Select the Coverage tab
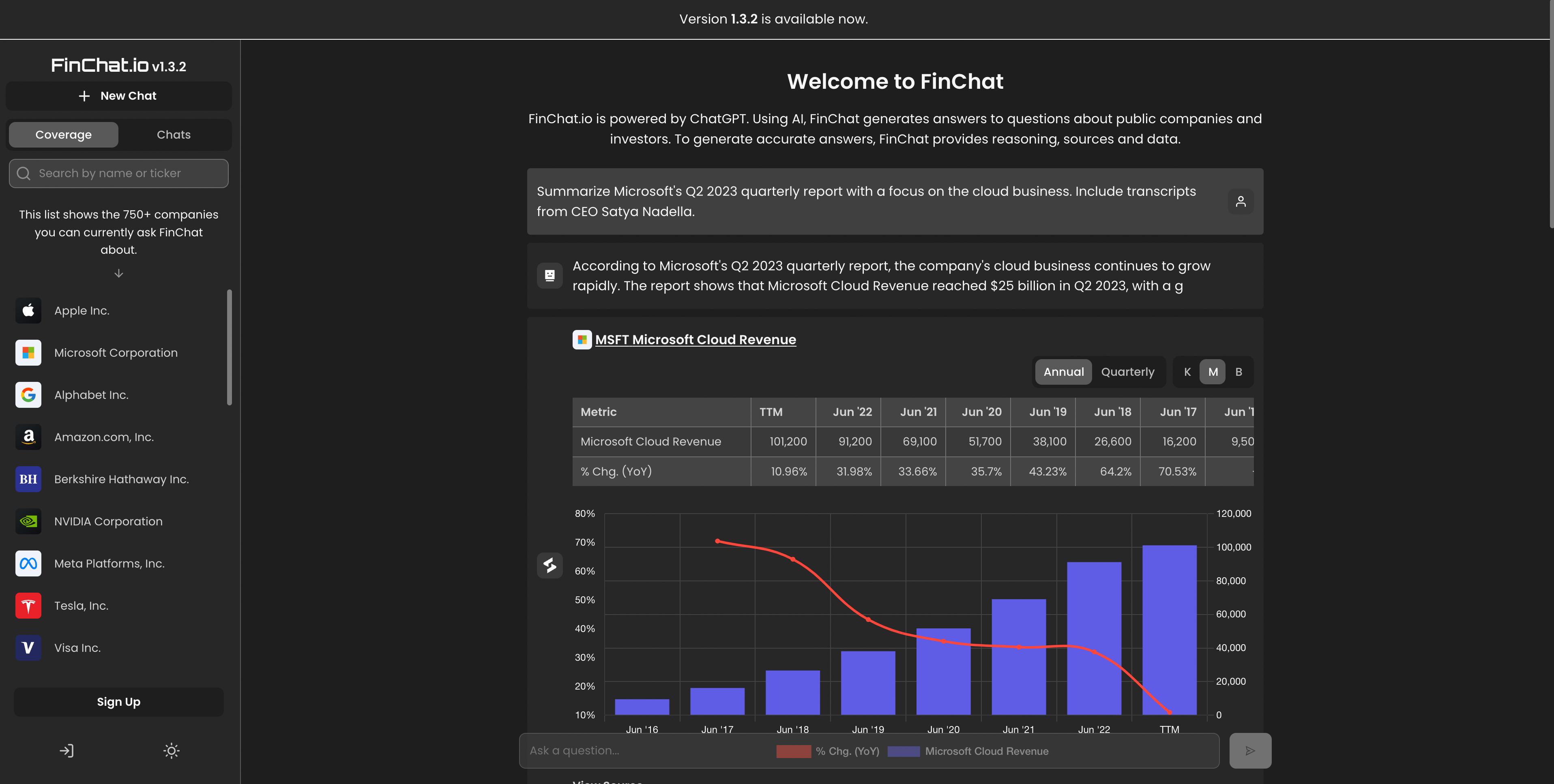 [x=63, y=135]
